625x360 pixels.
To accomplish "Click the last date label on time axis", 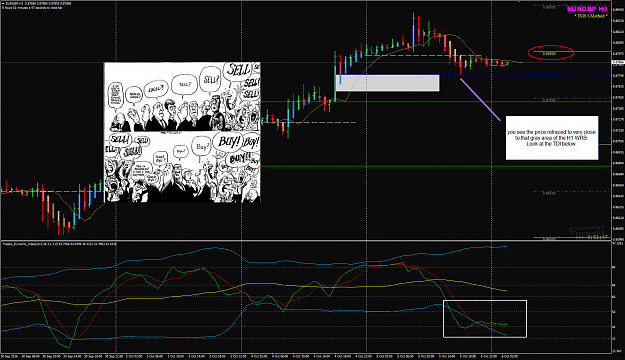I will pyautogui.click(x=510, y=356).
